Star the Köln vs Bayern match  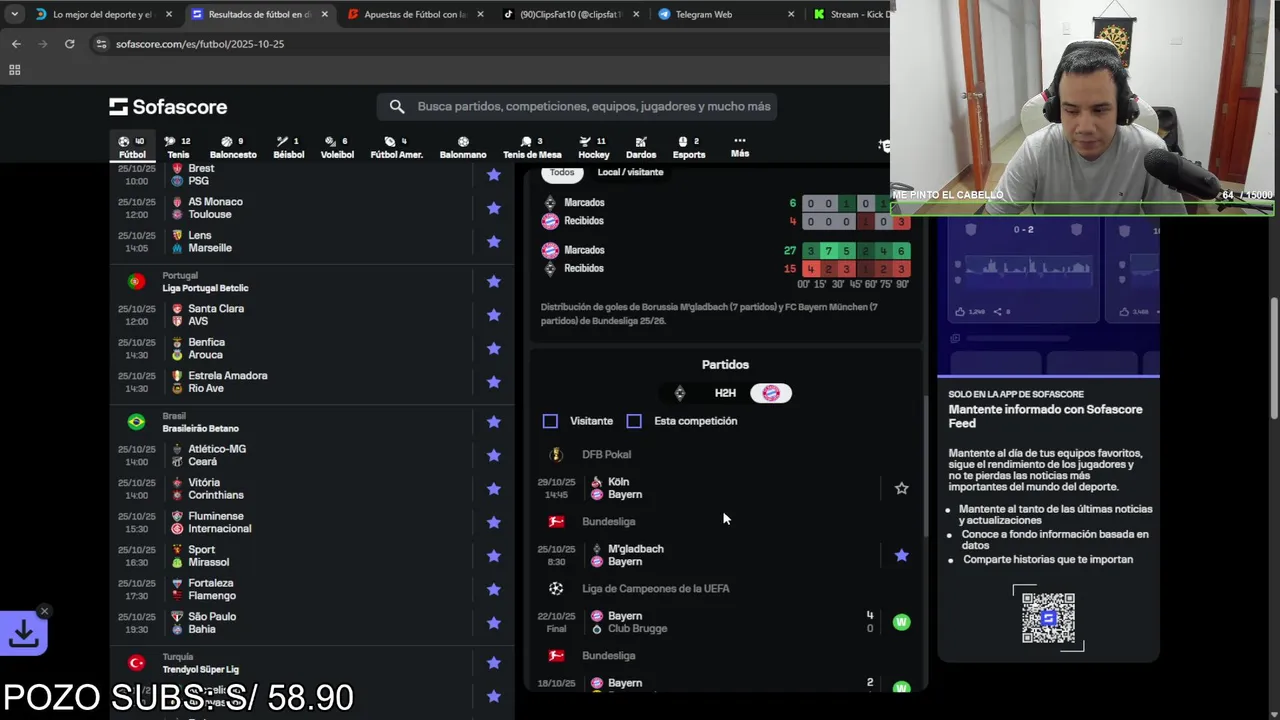tap(901, 488)
